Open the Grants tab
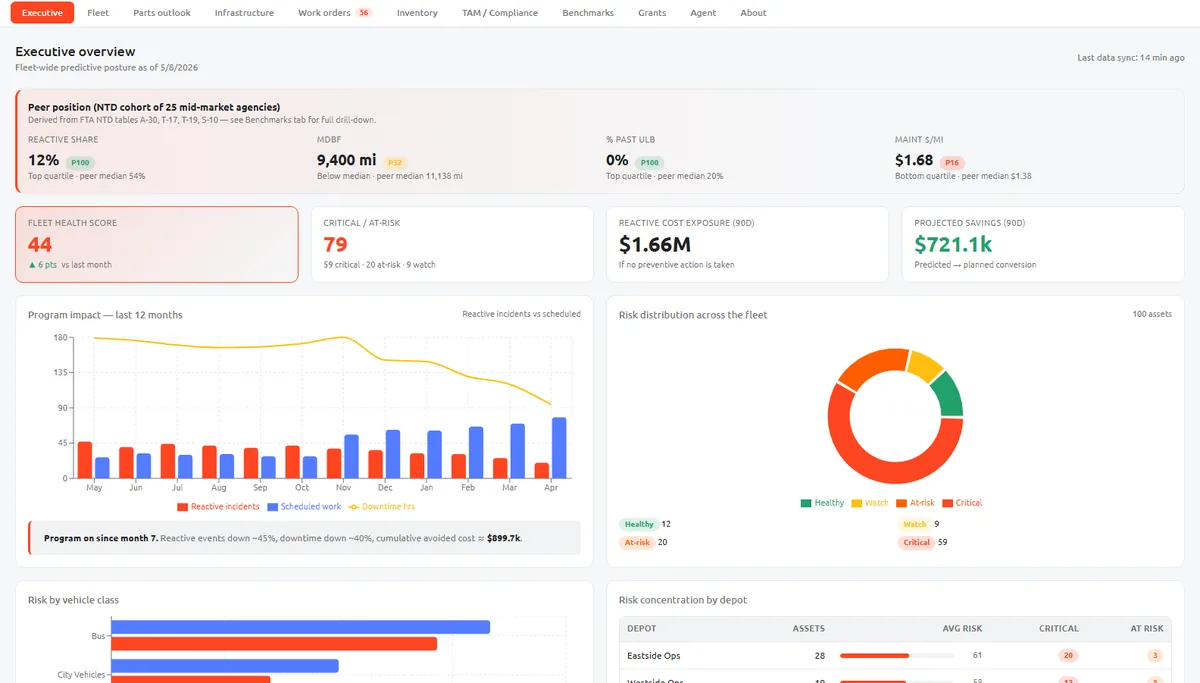Viewport: 1200px width, 683px height. [652, 13]
